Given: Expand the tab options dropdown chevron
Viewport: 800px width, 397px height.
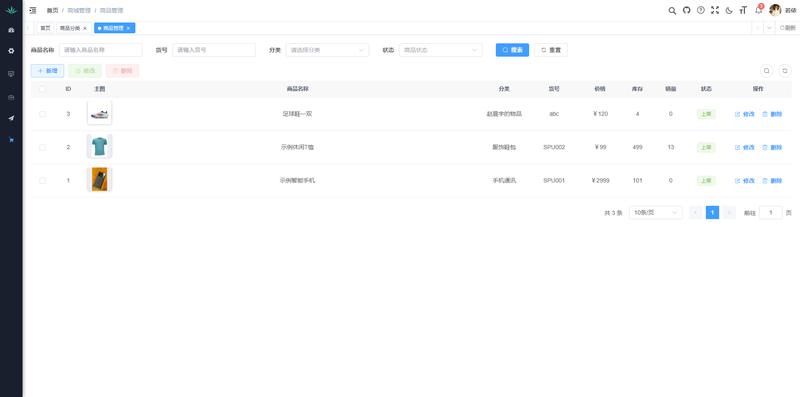Looking at the screenshot, I should point(769,28).
